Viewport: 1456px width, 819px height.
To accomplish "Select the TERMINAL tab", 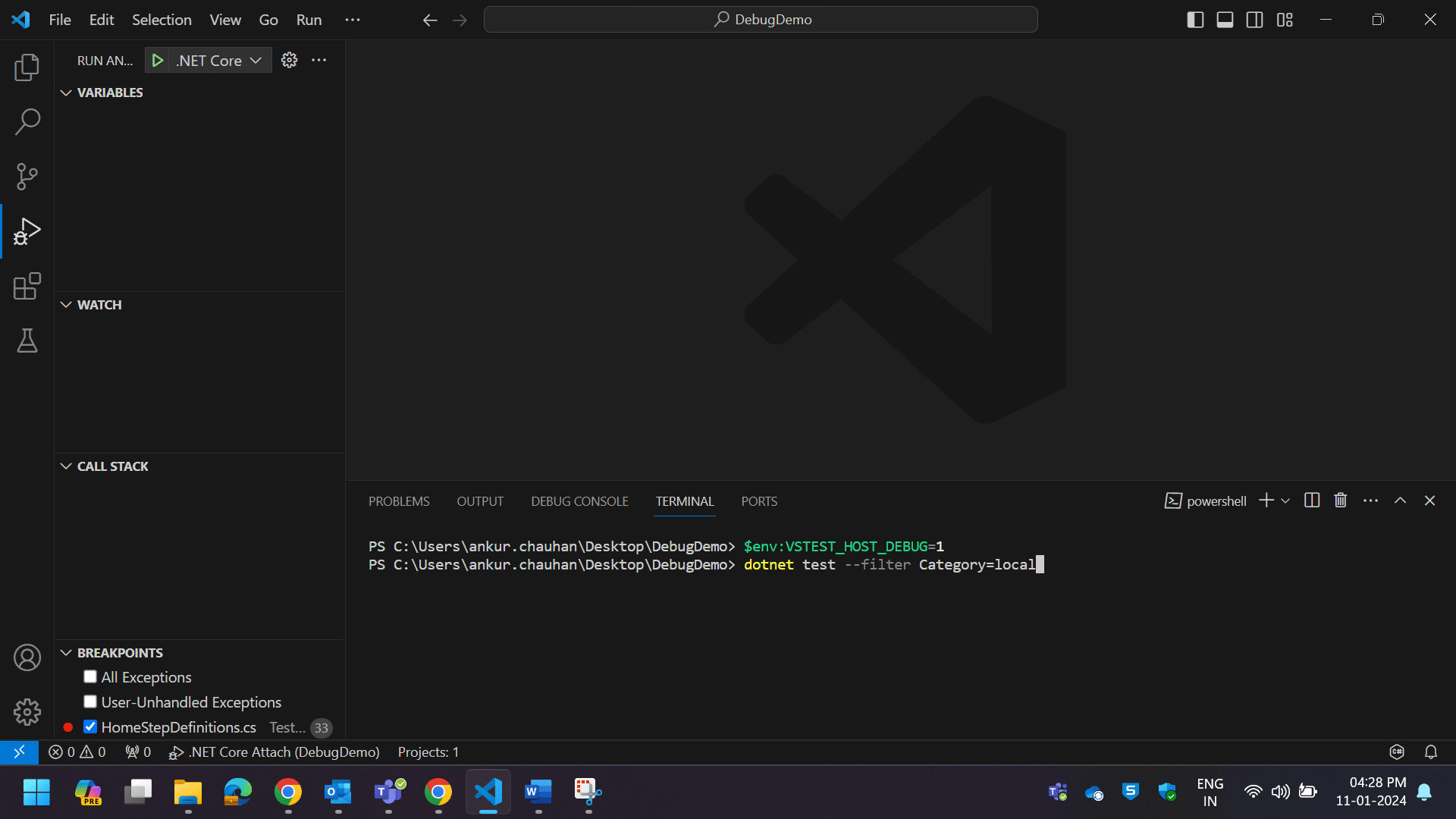I will tap(685, 501).
